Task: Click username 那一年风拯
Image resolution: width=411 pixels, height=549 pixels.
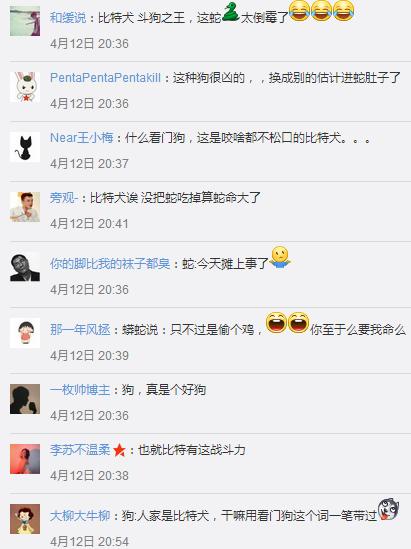Action: (x=80, y=329)
